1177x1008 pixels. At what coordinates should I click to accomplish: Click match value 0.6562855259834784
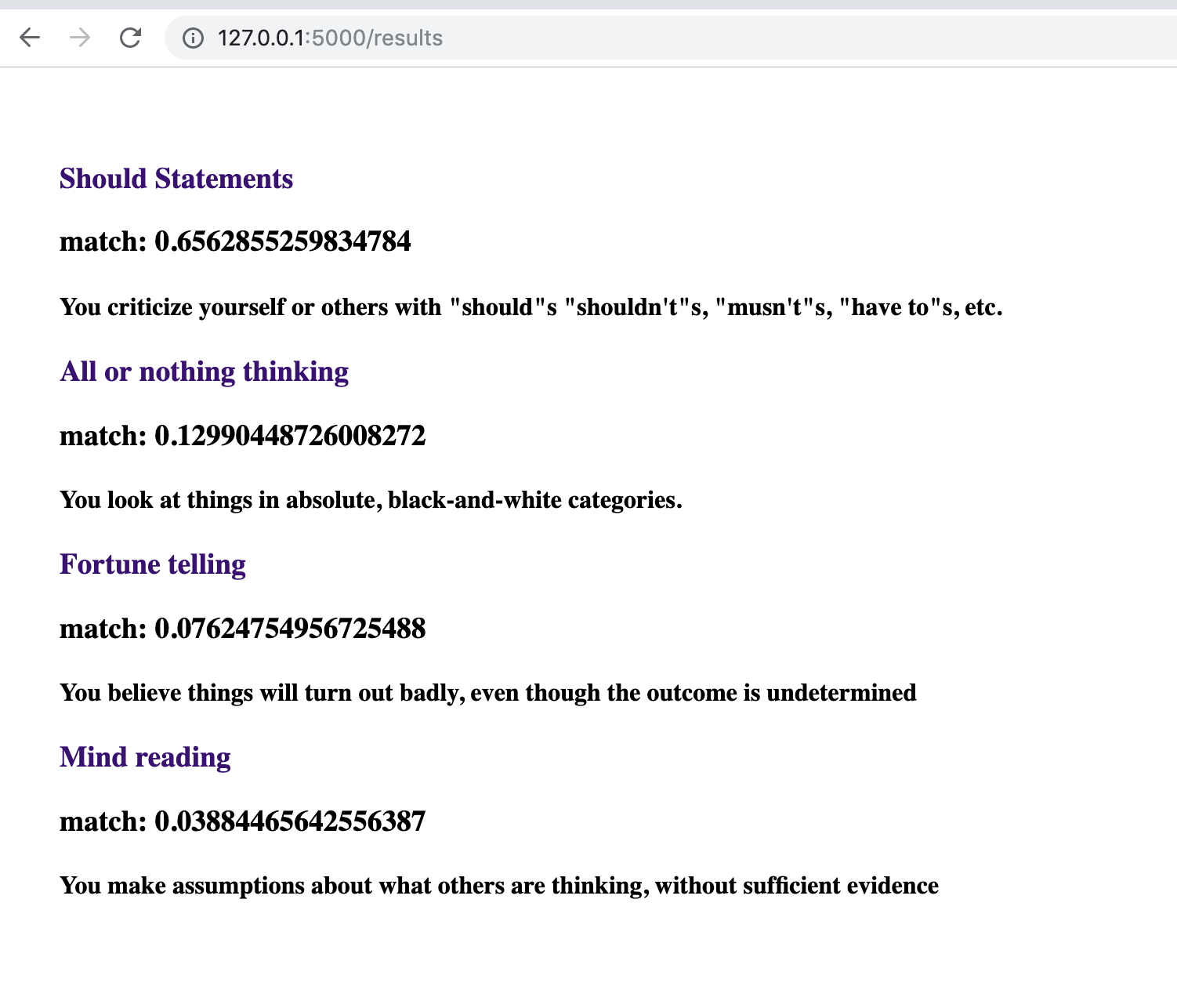(x=235, y=241)
